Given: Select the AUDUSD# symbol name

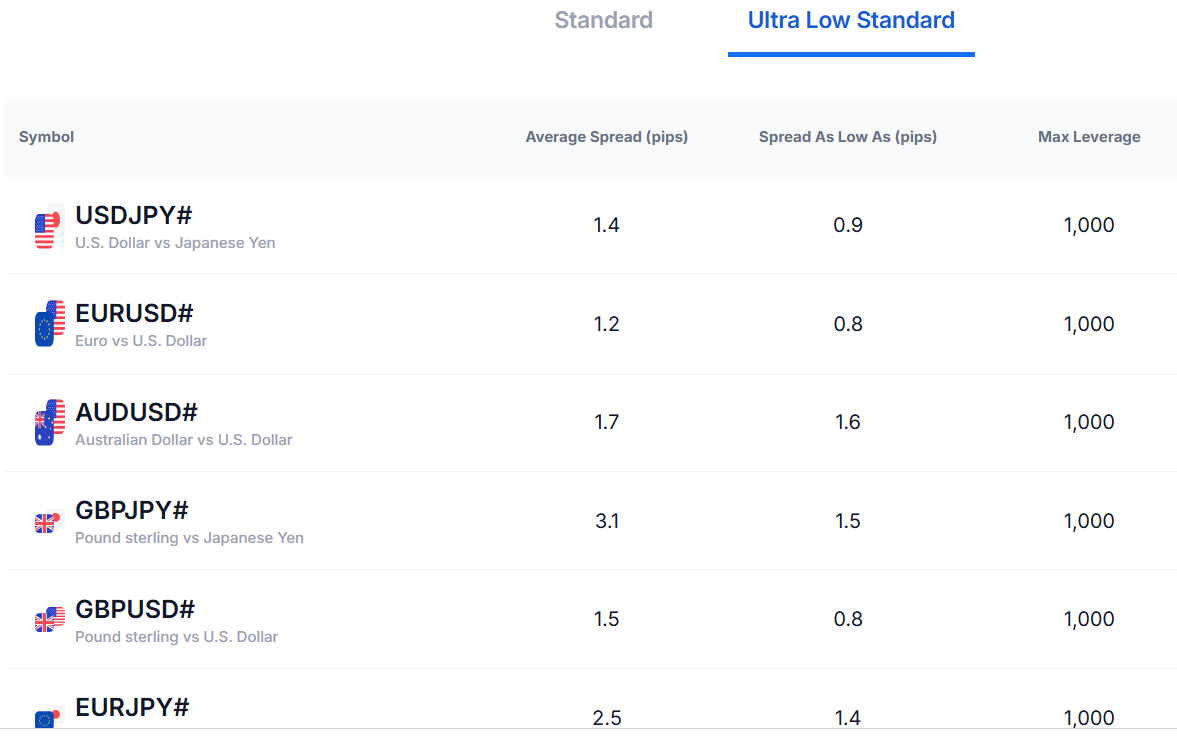Looking at the screenshot, I should click(136, 412).
